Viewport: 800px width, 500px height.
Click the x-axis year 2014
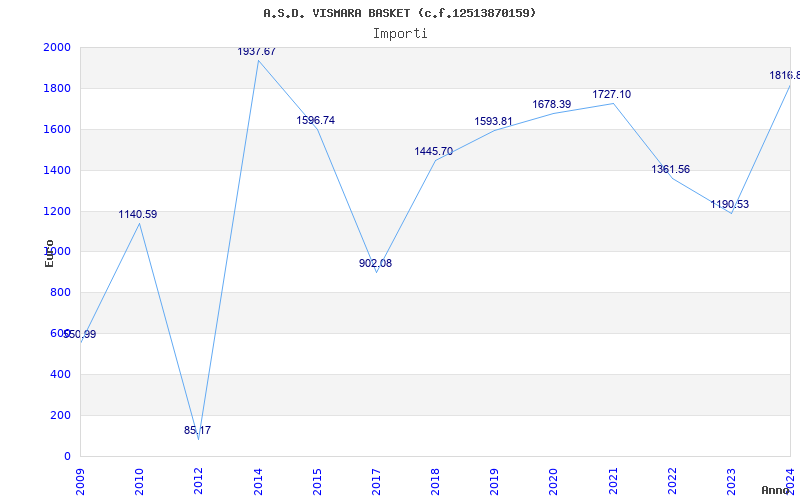[258, 482]
